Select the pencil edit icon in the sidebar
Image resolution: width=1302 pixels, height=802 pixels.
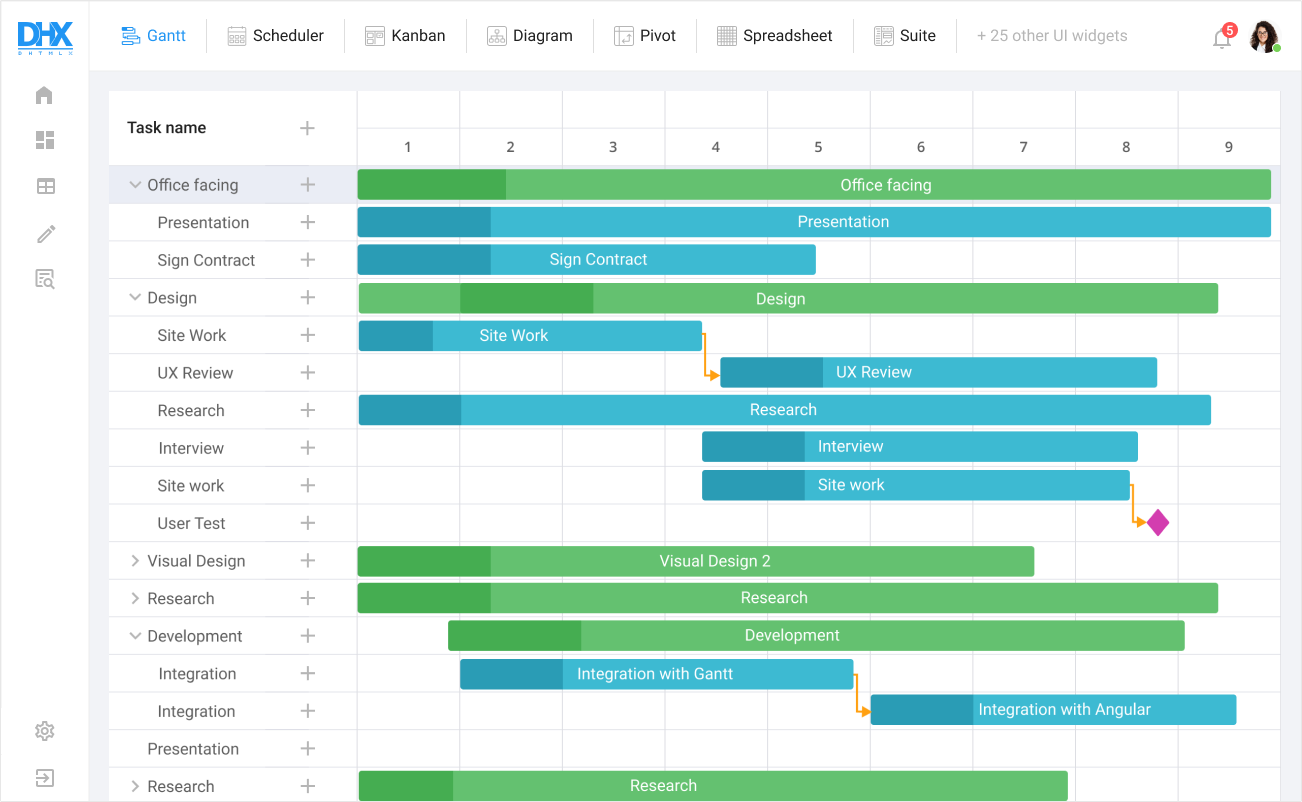44,233
